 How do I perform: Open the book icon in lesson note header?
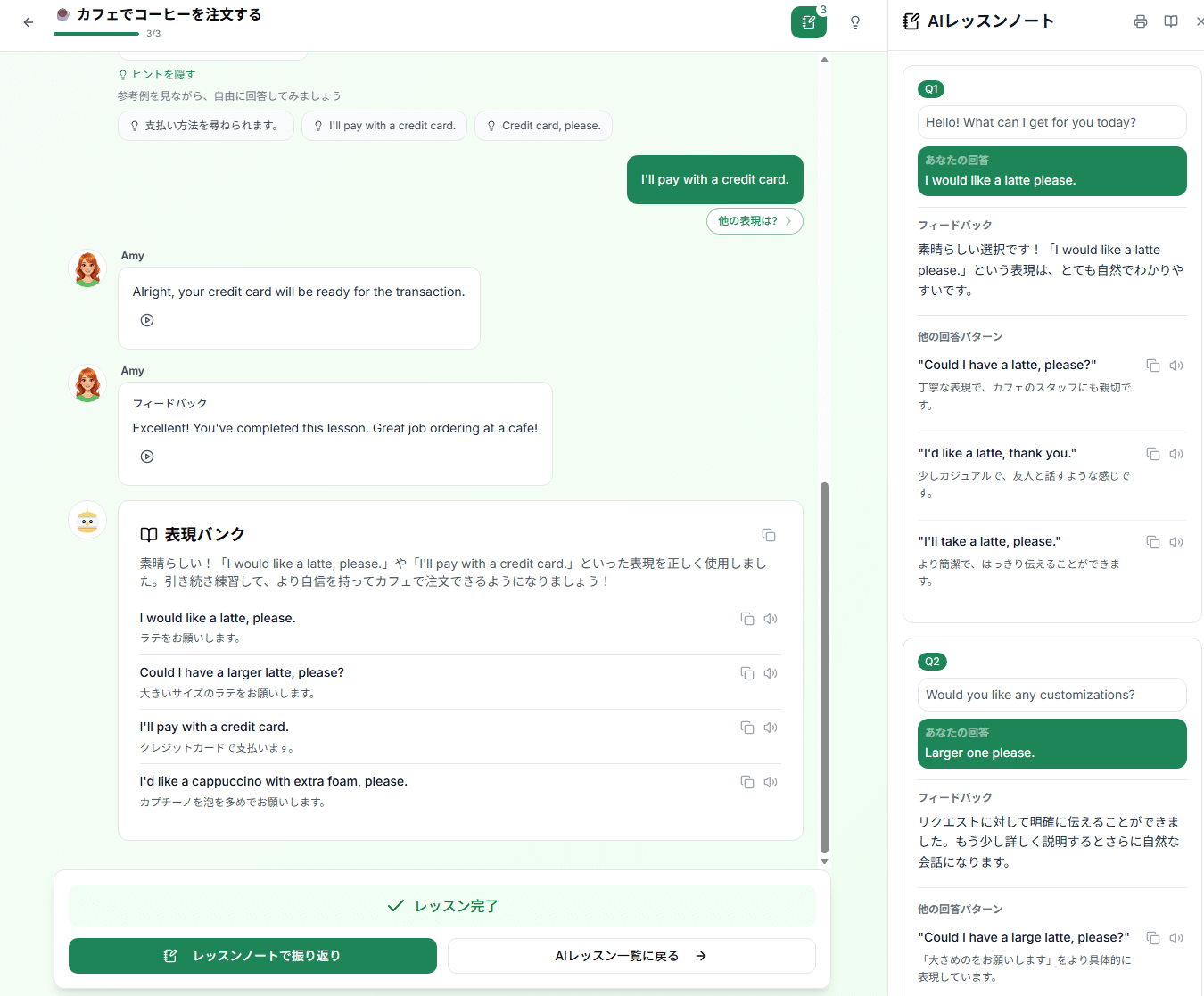1170,21
